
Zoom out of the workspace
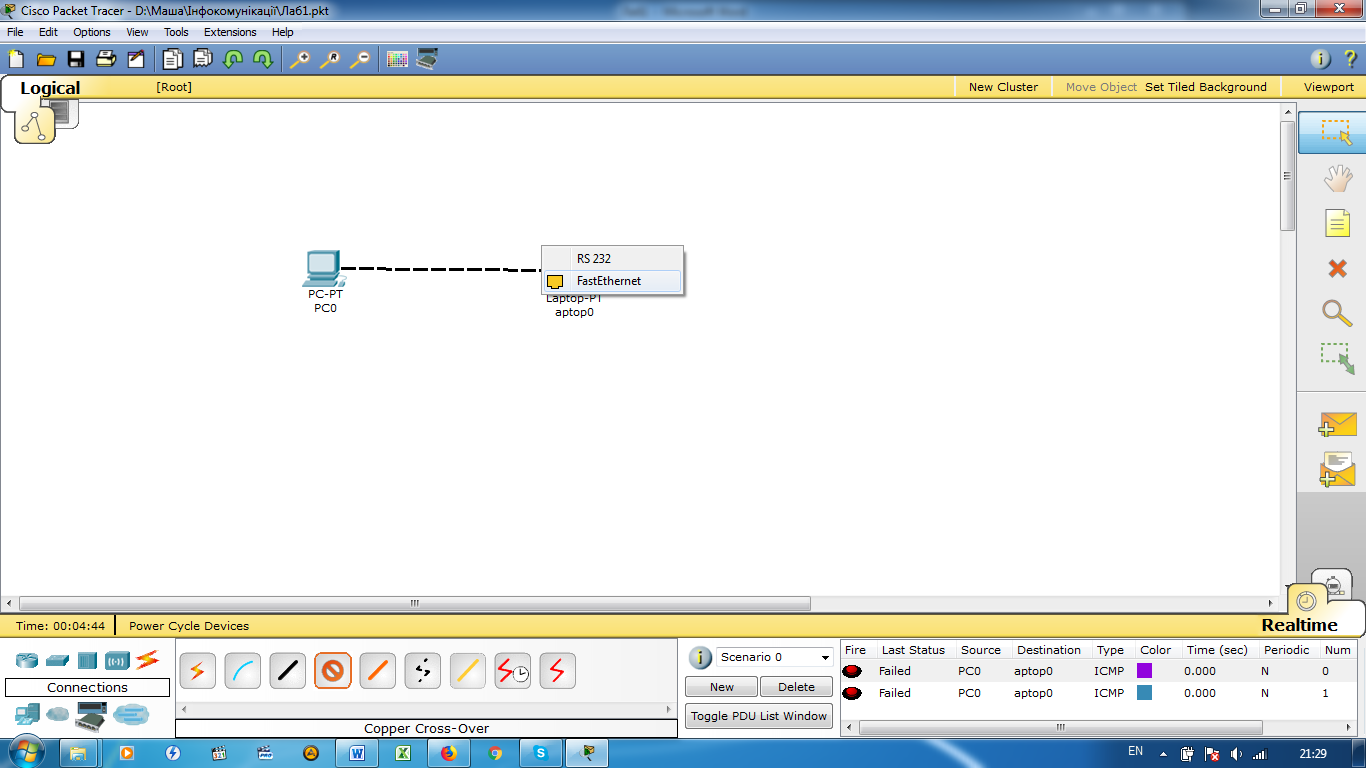(x=360, y=59)
